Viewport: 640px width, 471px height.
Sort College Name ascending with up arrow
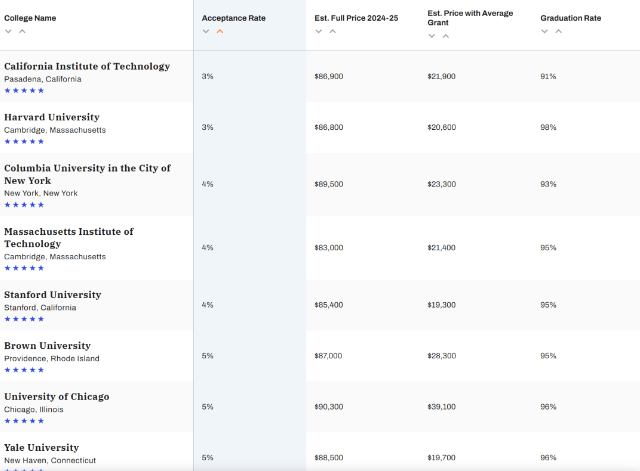click(x=22, y=31)
